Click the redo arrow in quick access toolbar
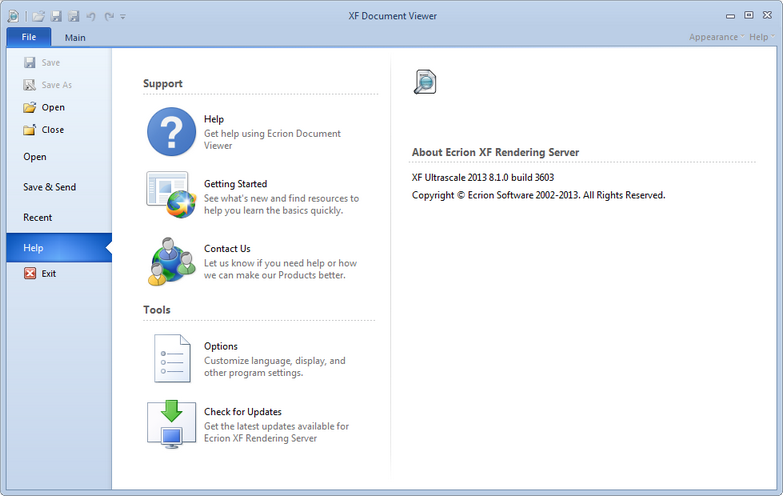The image size is (783, 496). point(109,16)
